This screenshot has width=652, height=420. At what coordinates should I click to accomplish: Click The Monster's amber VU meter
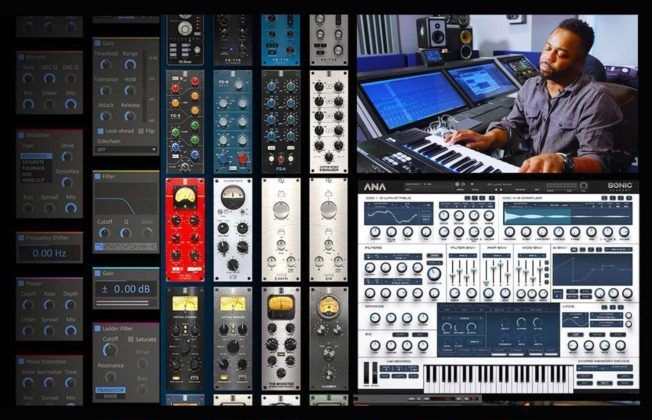tap(281, 304)
